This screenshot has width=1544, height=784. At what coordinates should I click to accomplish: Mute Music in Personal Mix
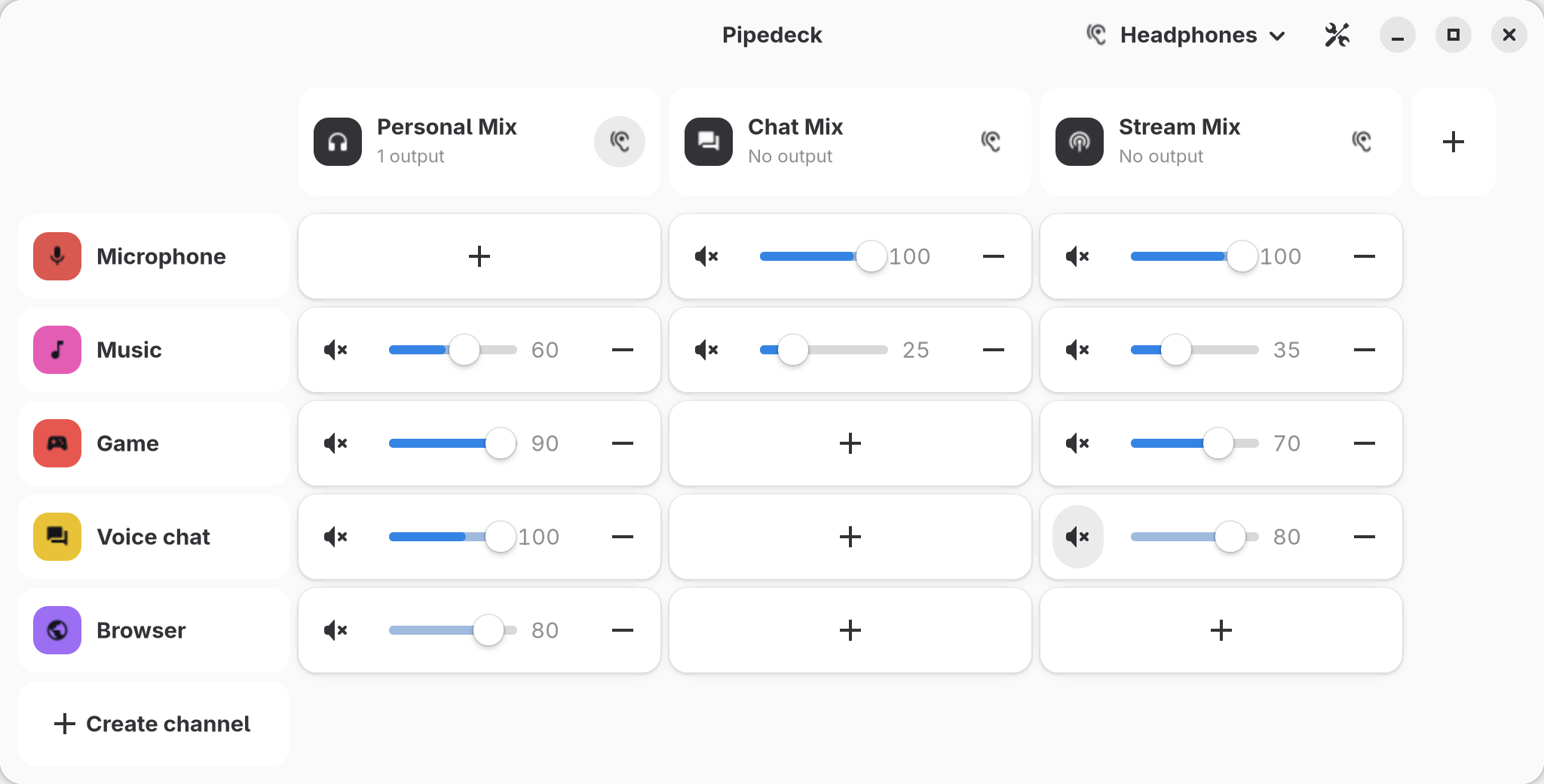tap(336, 350)
